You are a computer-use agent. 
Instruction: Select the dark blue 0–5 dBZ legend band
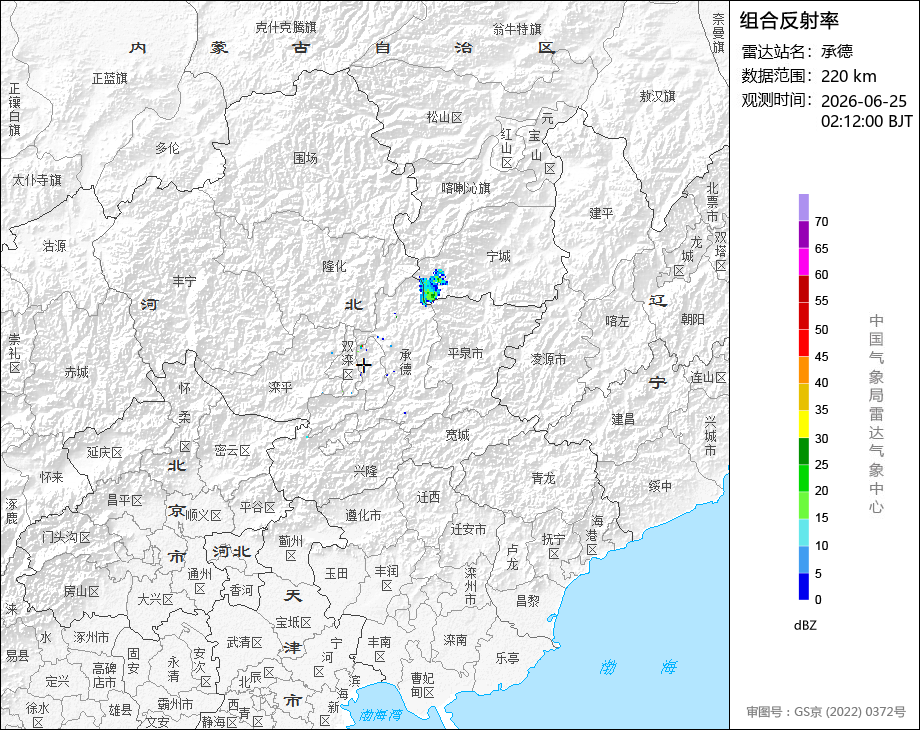804,586
